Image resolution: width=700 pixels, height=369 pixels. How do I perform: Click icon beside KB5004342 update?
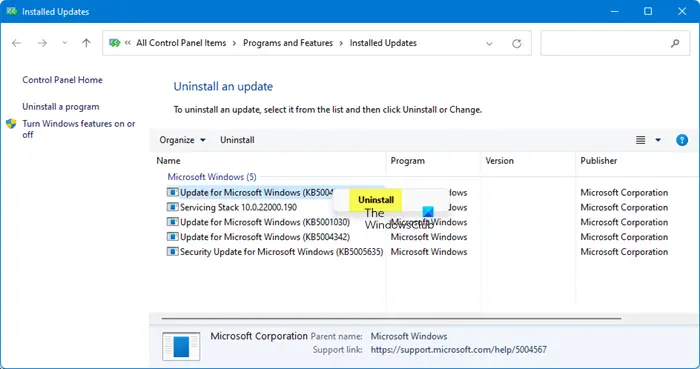(x=172, y=236)
